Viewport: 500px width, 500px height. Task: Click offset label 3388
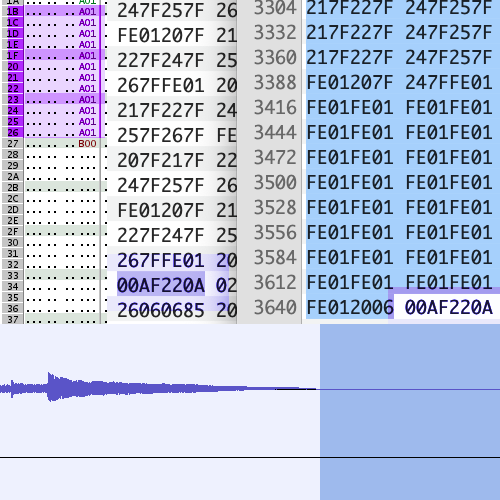tap(275, 82)
